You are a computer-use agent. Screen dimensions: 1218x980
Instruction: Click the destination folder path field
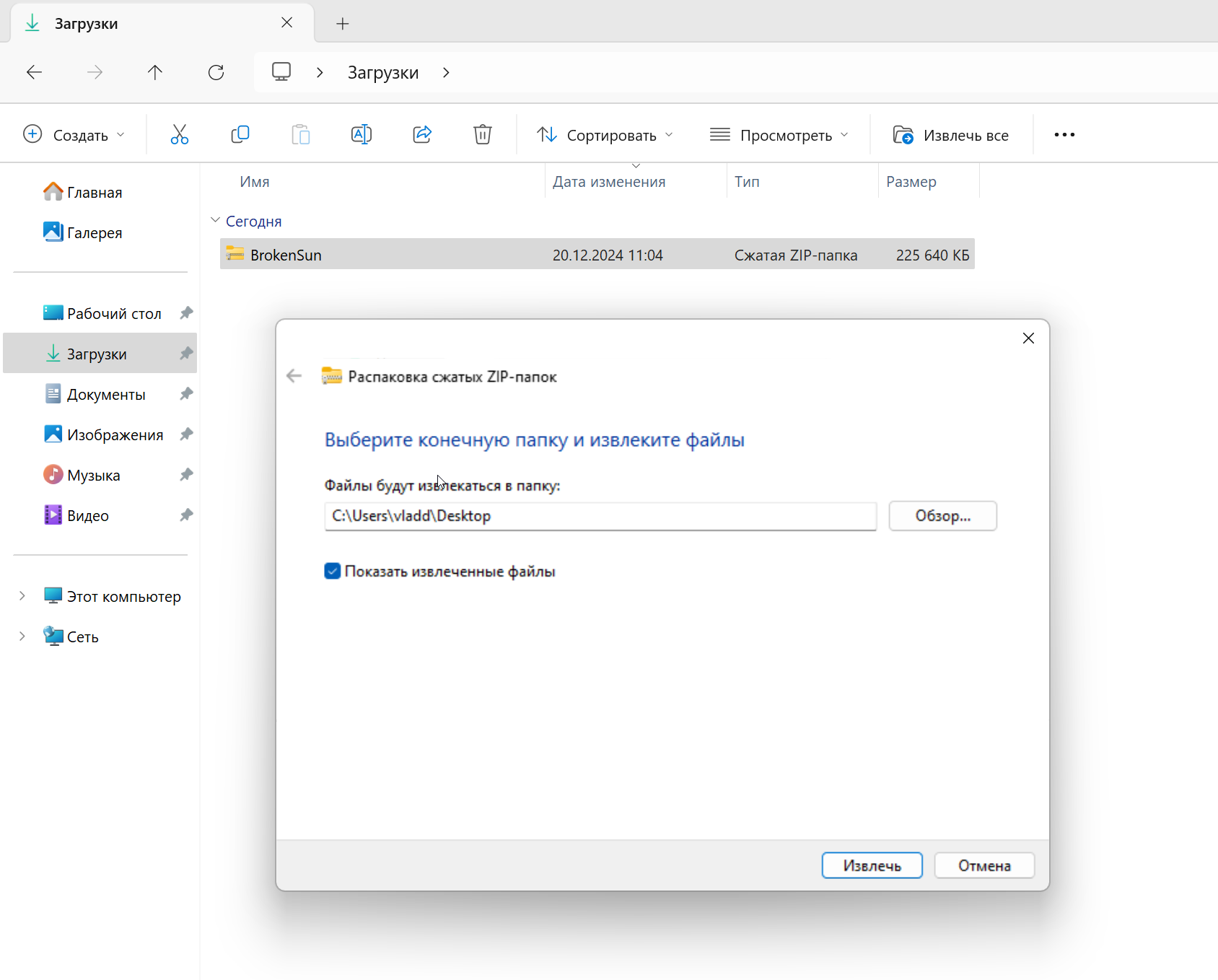600,516
